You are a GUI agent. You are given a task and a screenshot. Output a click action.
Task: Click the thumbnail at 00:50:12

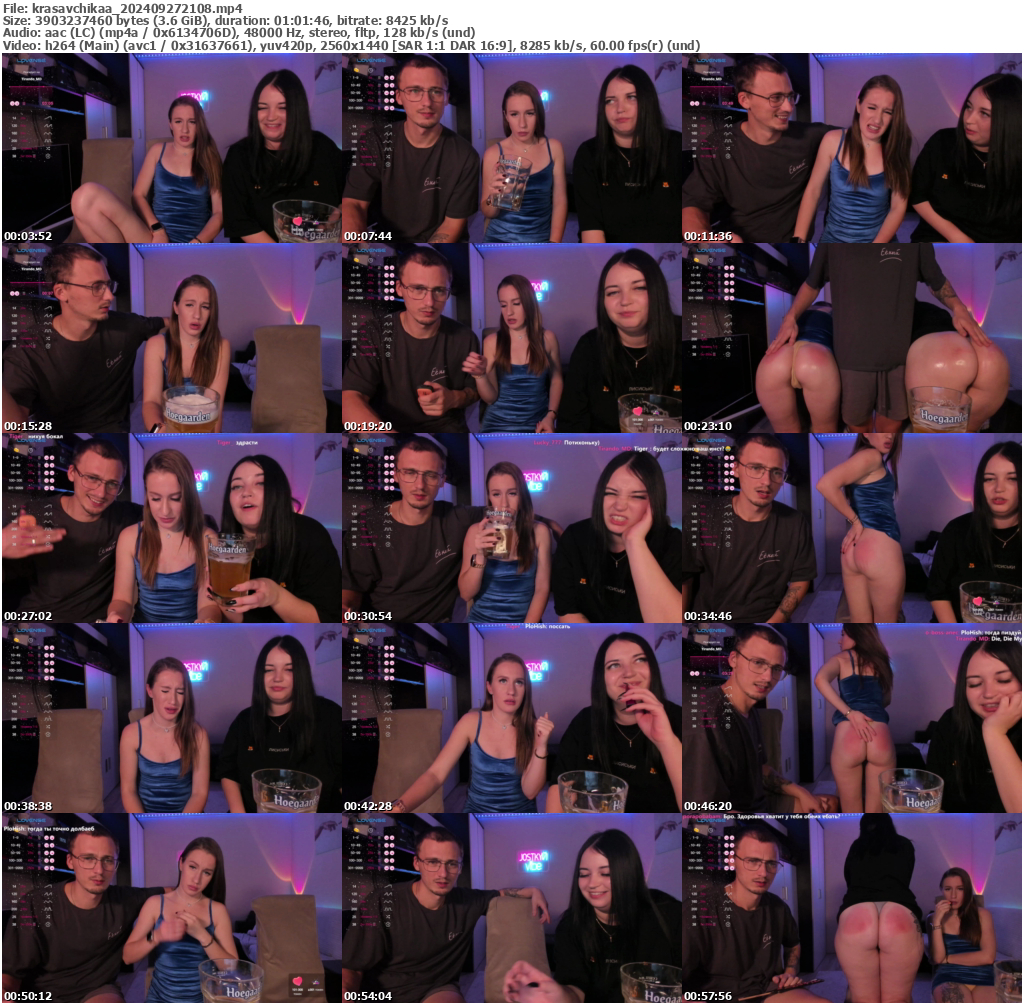[171, 908]
